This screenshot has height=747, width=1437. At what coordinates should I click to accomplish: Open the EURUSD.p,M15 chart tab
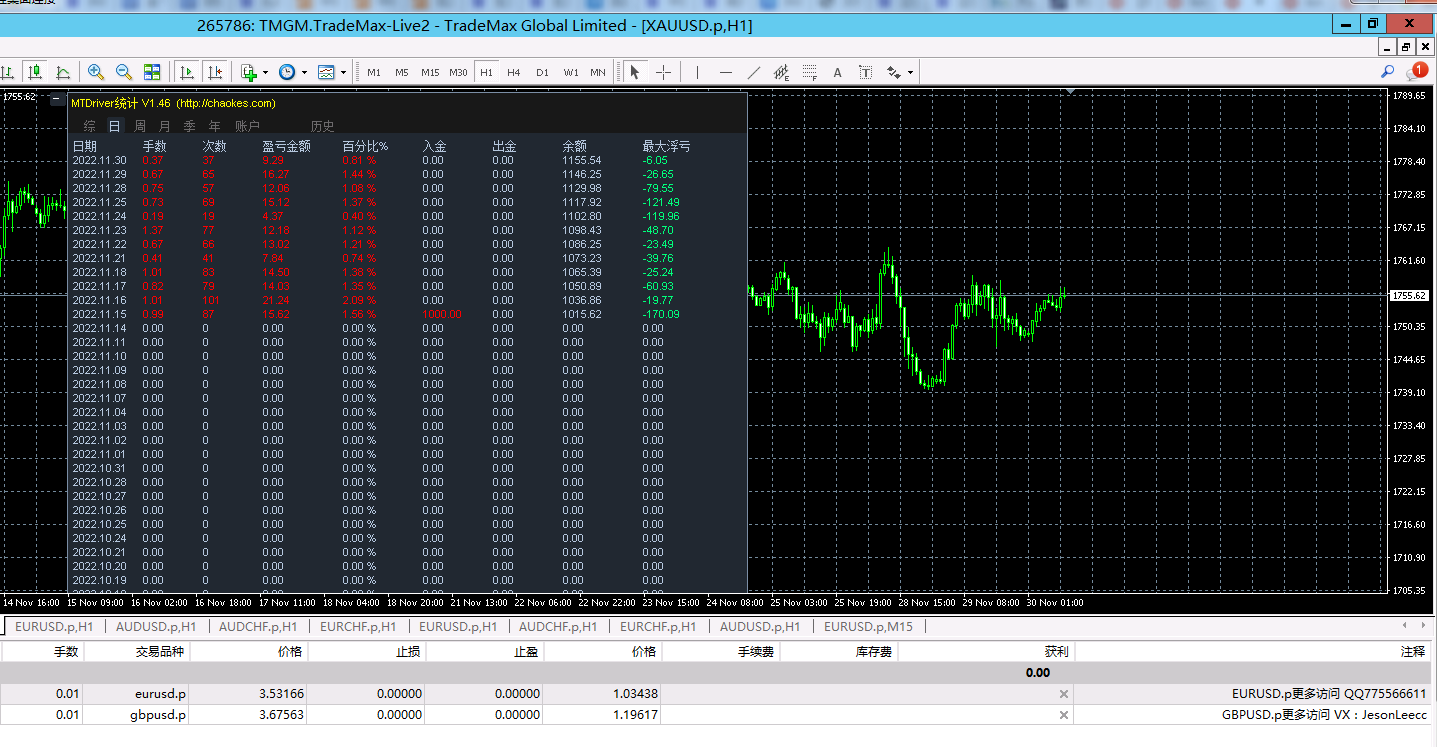(868, 627)
